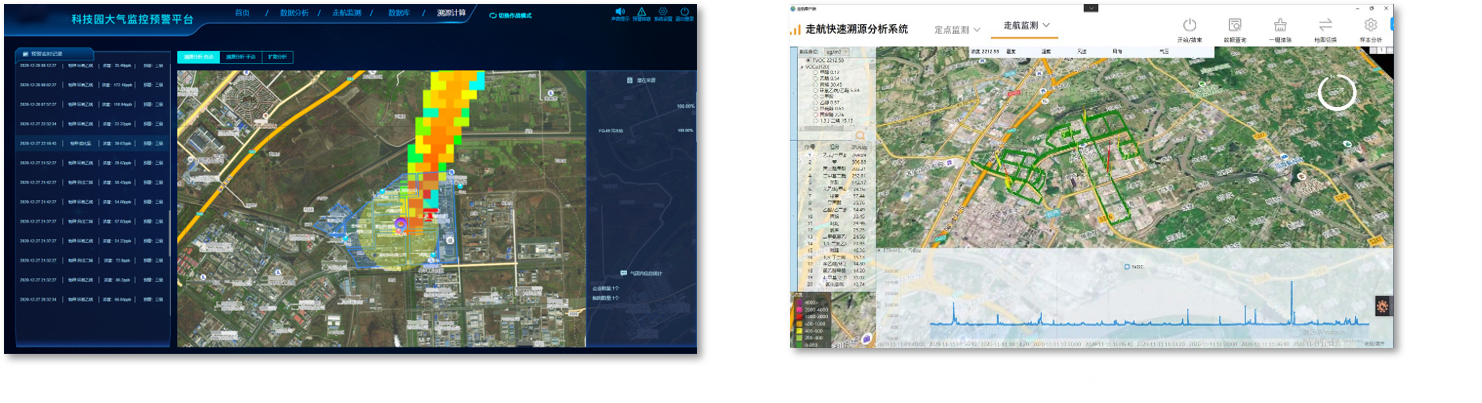This screenshot has height=403, width=1482.
Task: Open the warning triangle alert icon
Action: click(x=642, y=12)
